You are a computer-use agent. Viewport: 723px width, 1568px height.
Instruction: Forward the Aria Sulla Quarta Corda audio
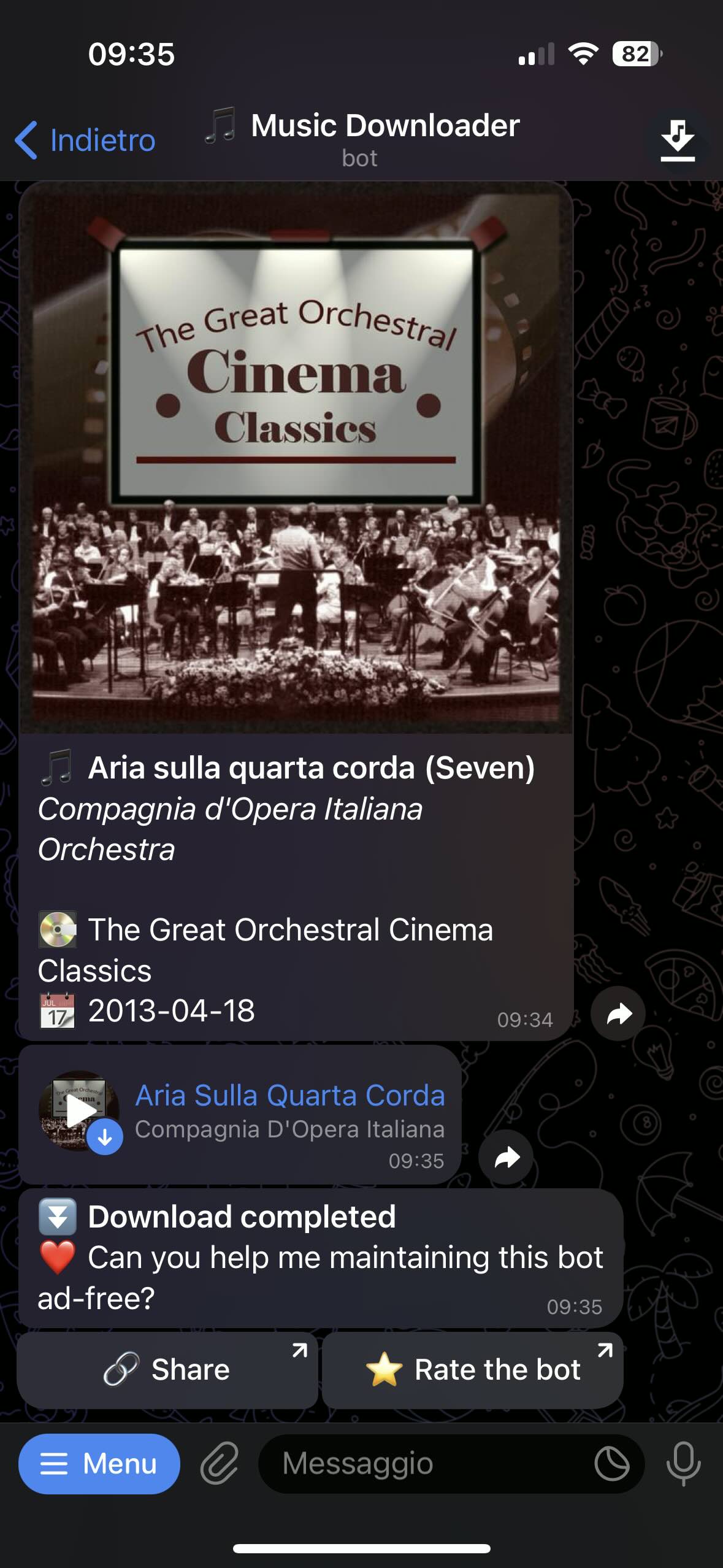pyautogui.click(x=506, y=1157)
